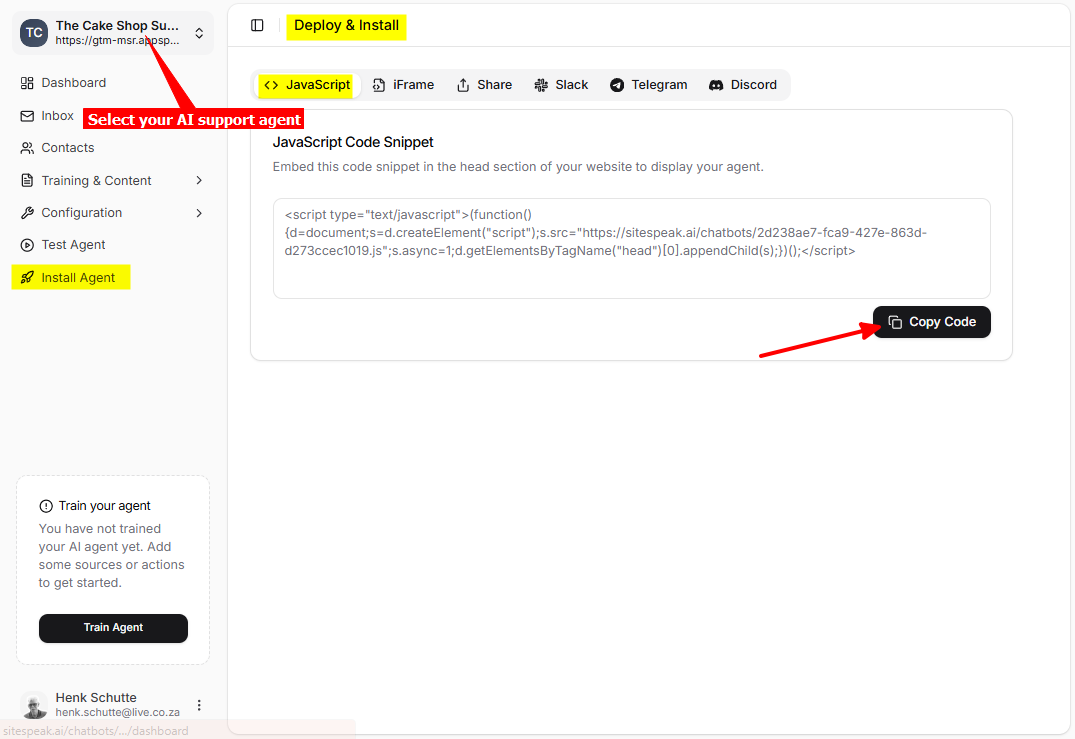Click the Share upload icon

[463, 85]
